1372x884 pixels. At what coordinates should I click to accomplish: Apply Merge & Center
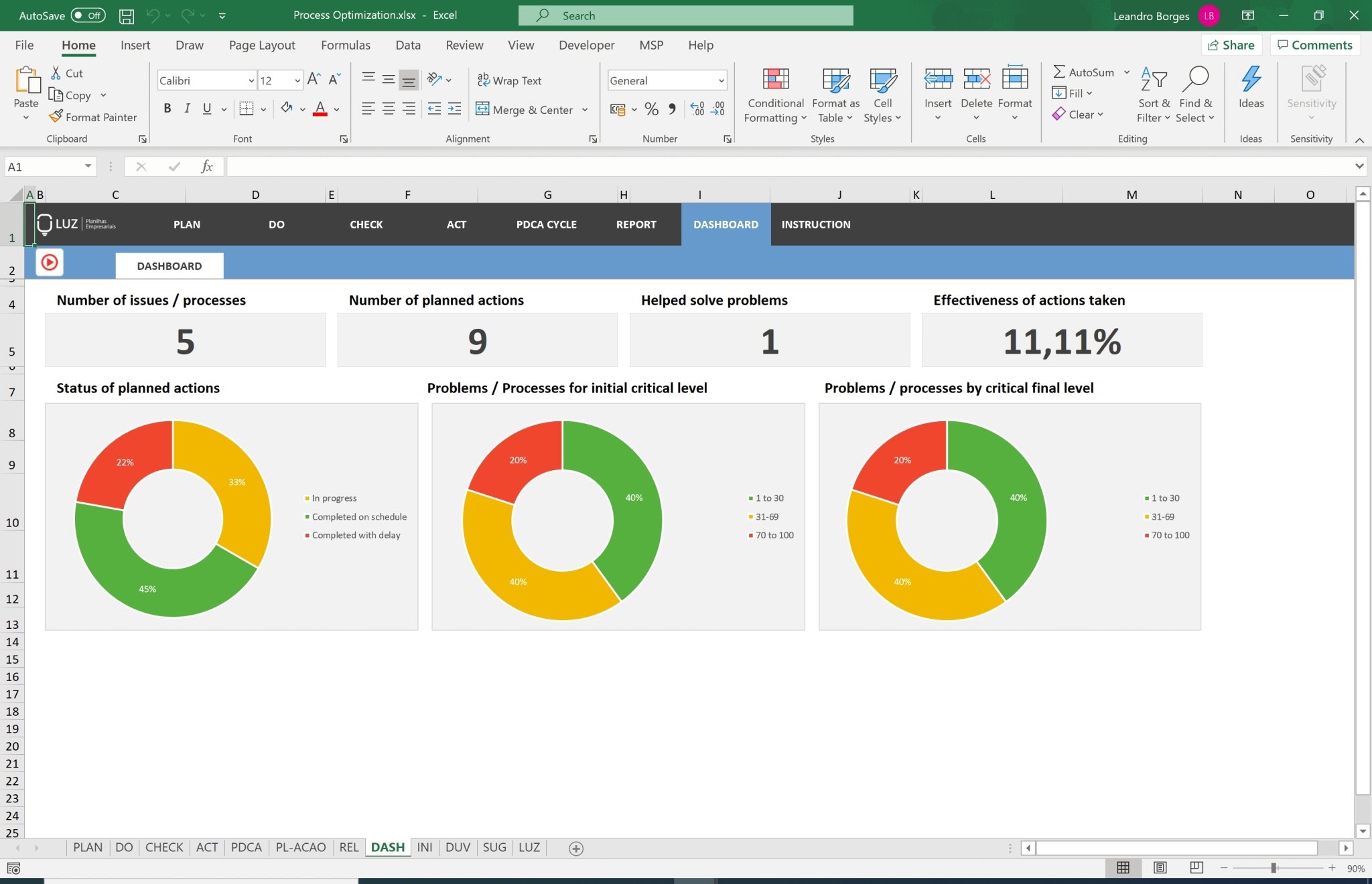coord(525,109)
